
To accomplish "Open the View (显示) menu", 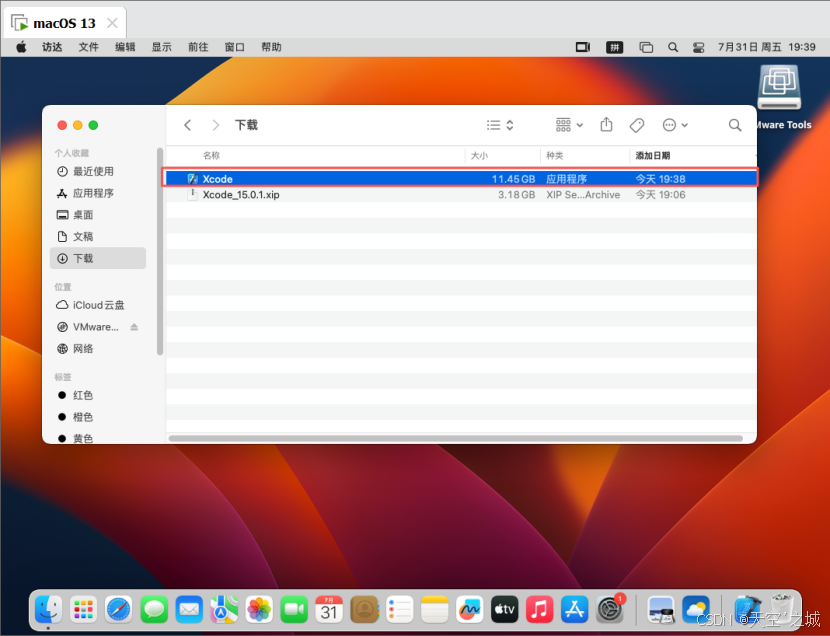I will click(x=161, y=47).
